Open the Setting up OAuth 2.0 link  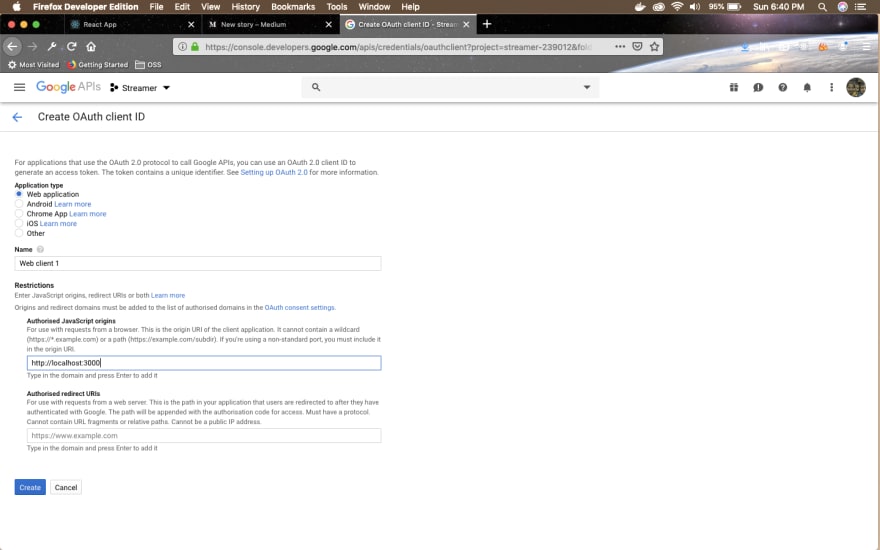click(x=274, y=172)
